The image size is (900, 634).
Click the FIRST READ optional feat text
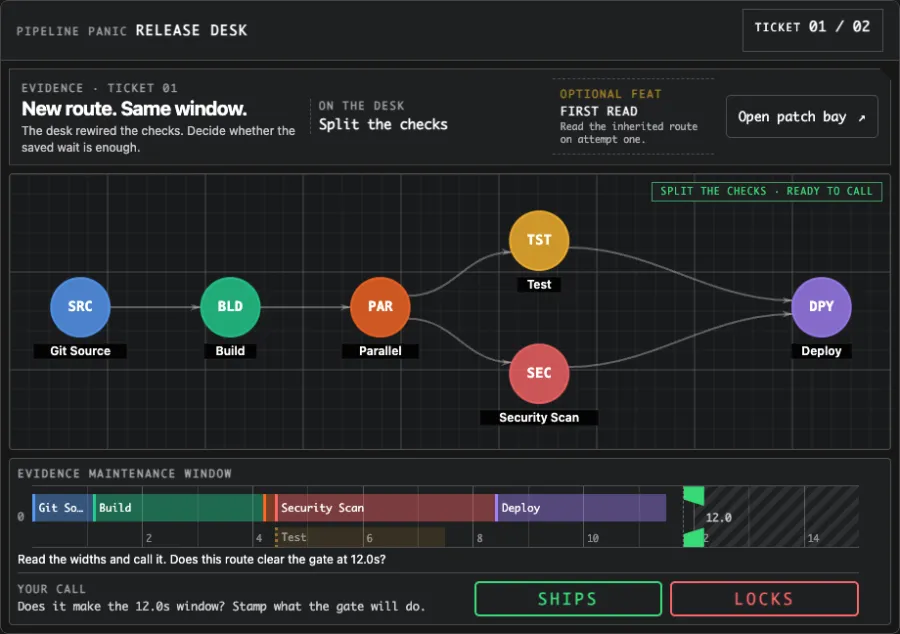point(599,111)
